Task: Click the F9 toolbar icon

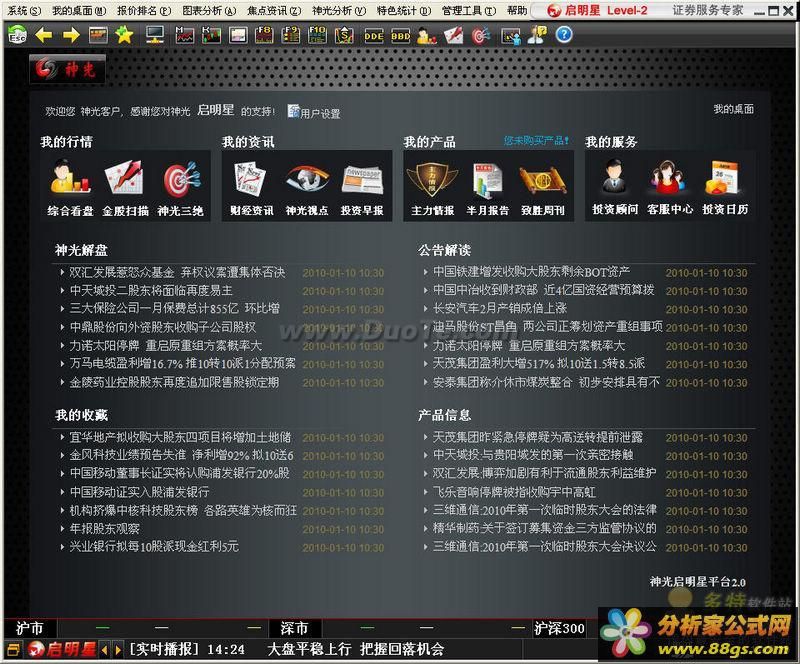Action: coord(291,35)
